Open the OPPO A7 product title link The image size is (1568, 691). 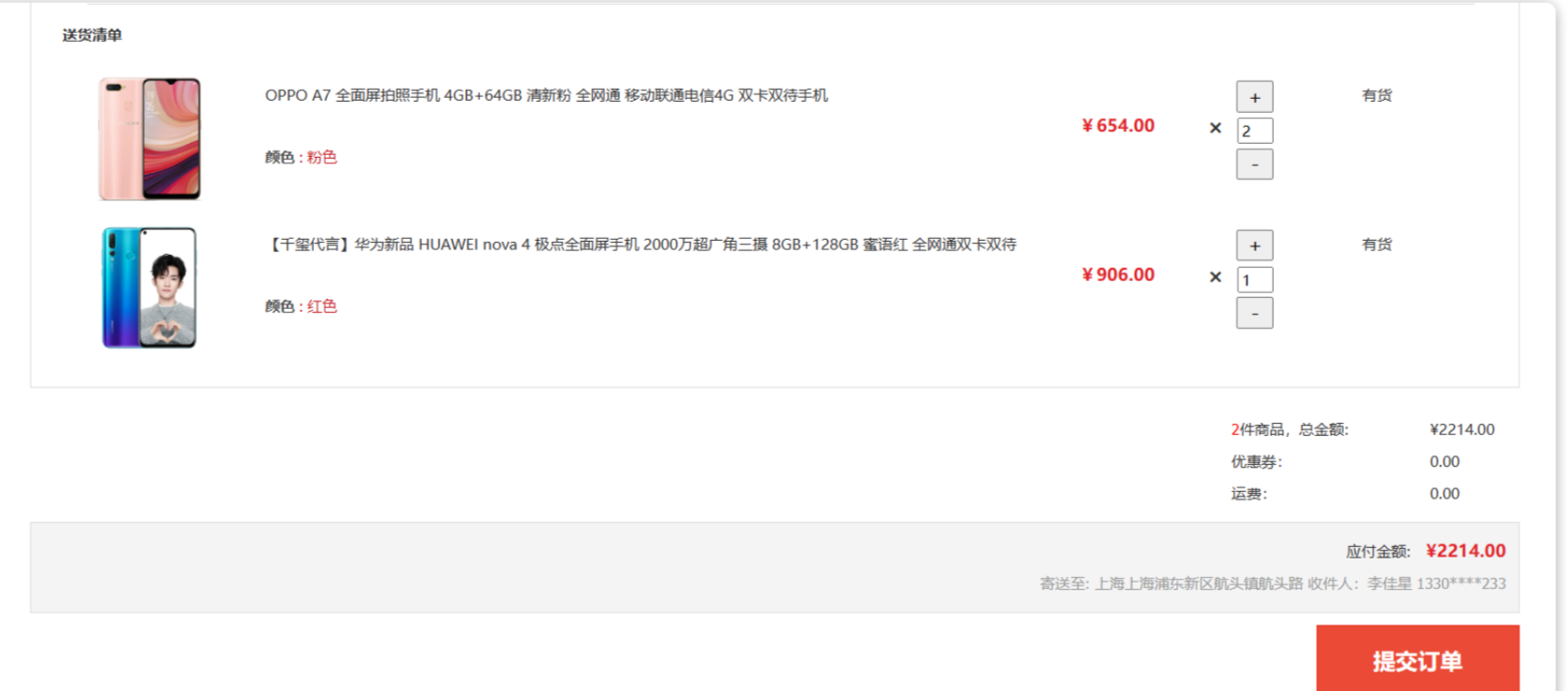pyautogui.click(x=546, y=95)
